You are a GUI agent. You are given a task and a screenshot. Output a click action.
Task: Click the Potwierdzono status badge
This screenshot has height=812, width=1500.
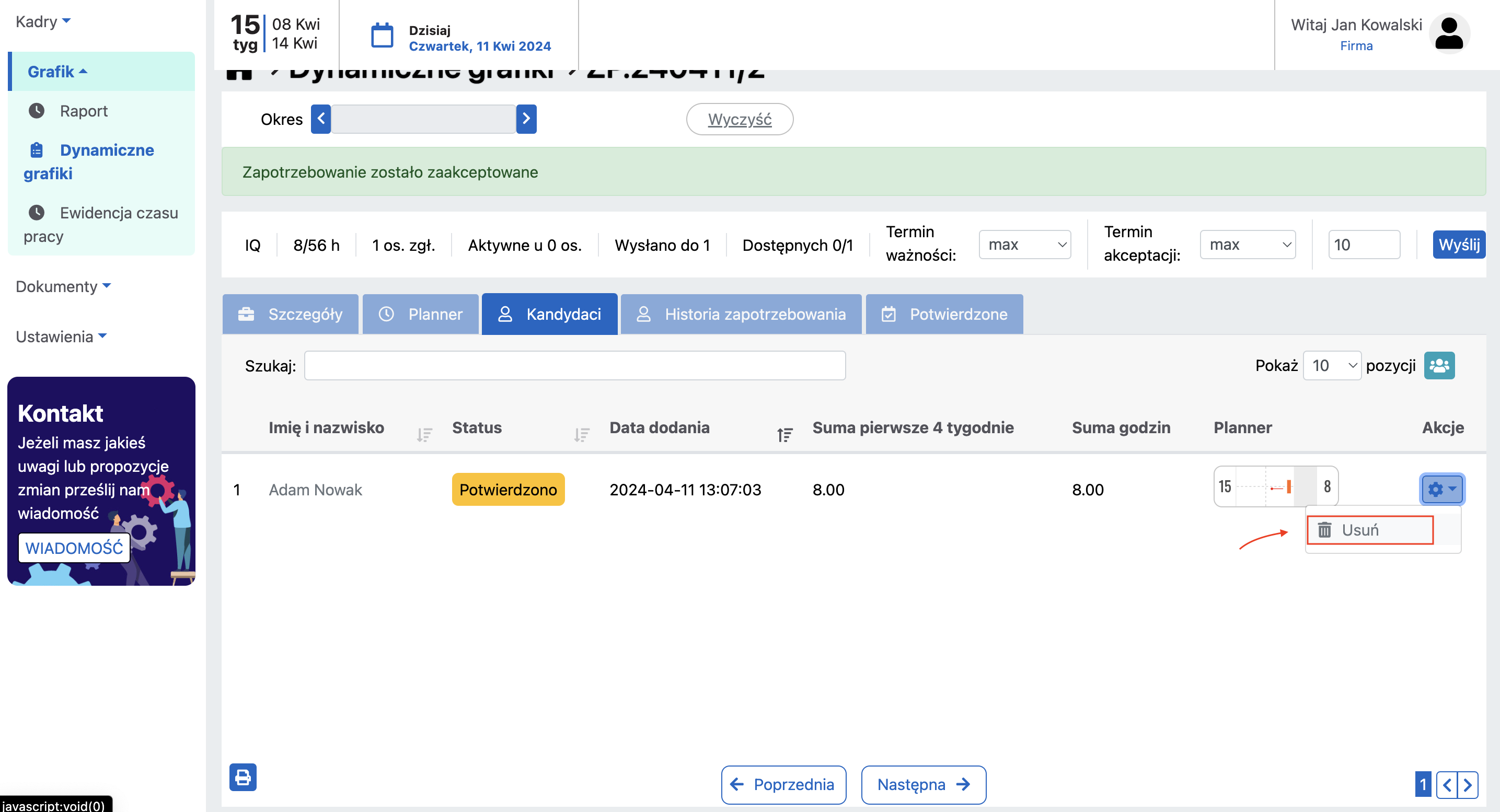point(509,490)
